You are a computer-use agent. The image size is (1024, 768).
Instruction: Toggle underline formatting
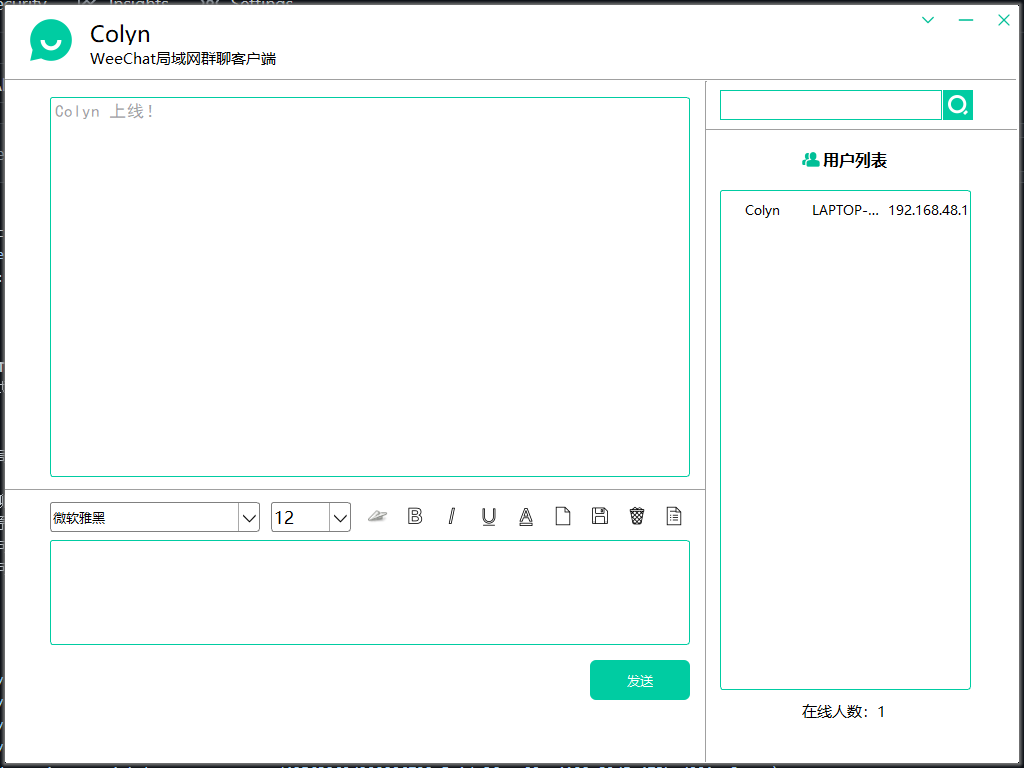(x=488, y=516)
